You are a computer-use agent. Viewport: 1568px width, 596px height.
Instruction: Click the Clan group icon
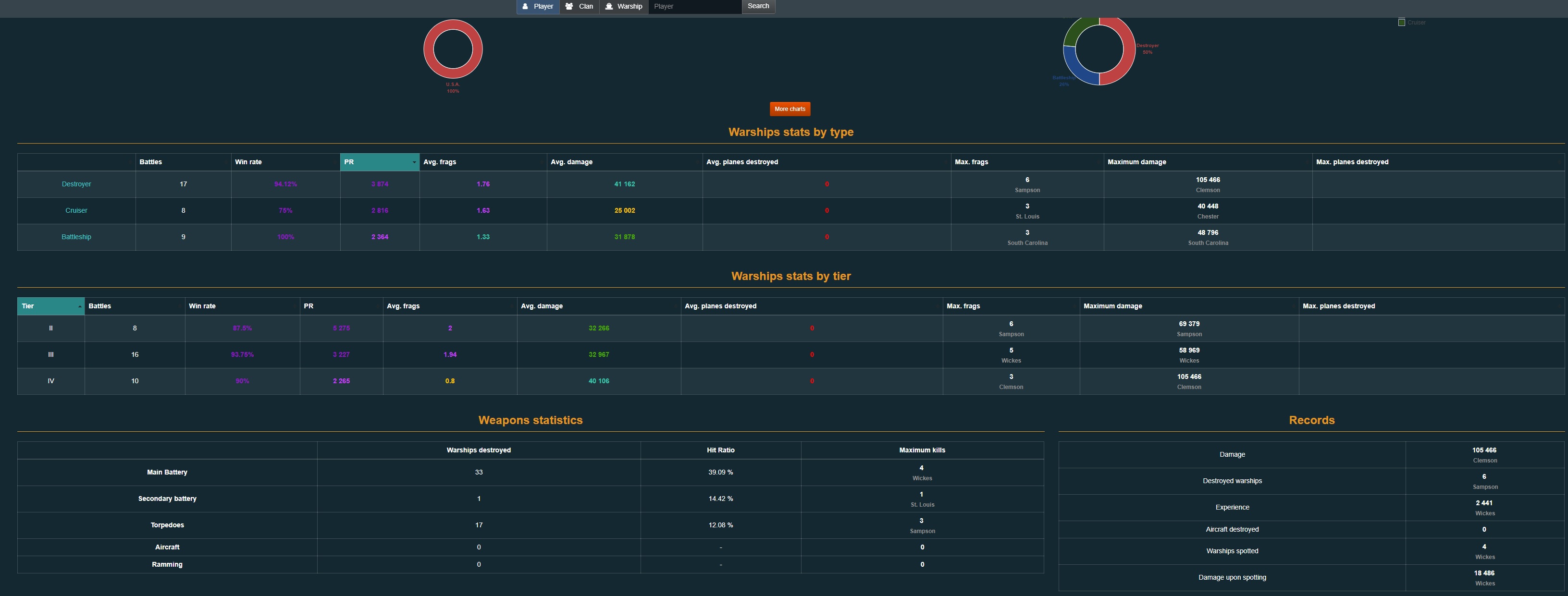[x=569, y=7]
